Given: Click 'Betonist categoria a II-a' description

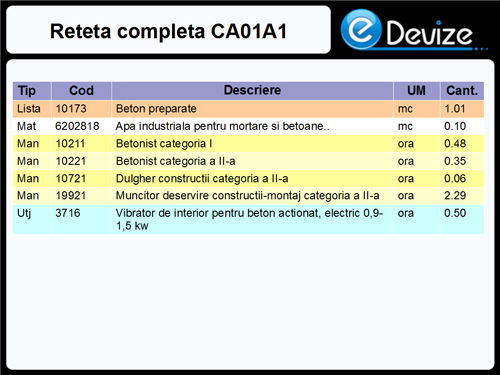Looking at the screenshot, I should [x=175, y=161].
